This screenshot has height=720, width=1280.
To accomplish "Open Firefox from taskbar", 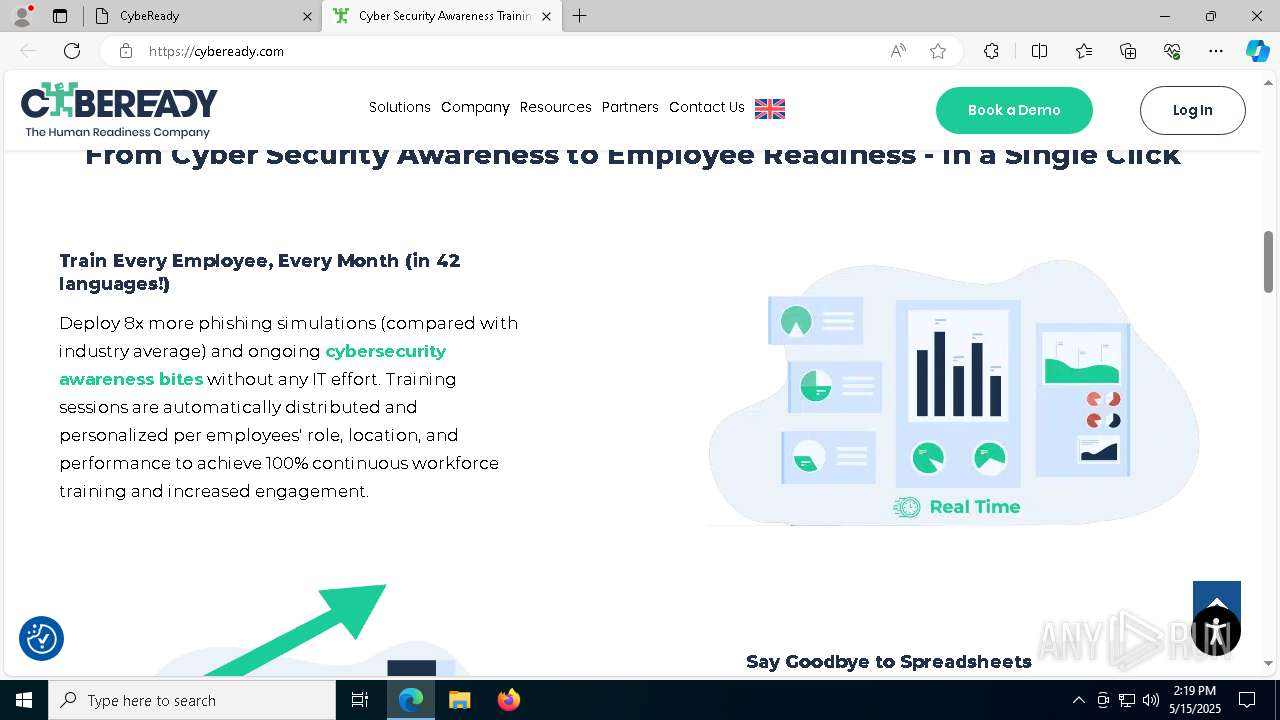I will 508,700.
